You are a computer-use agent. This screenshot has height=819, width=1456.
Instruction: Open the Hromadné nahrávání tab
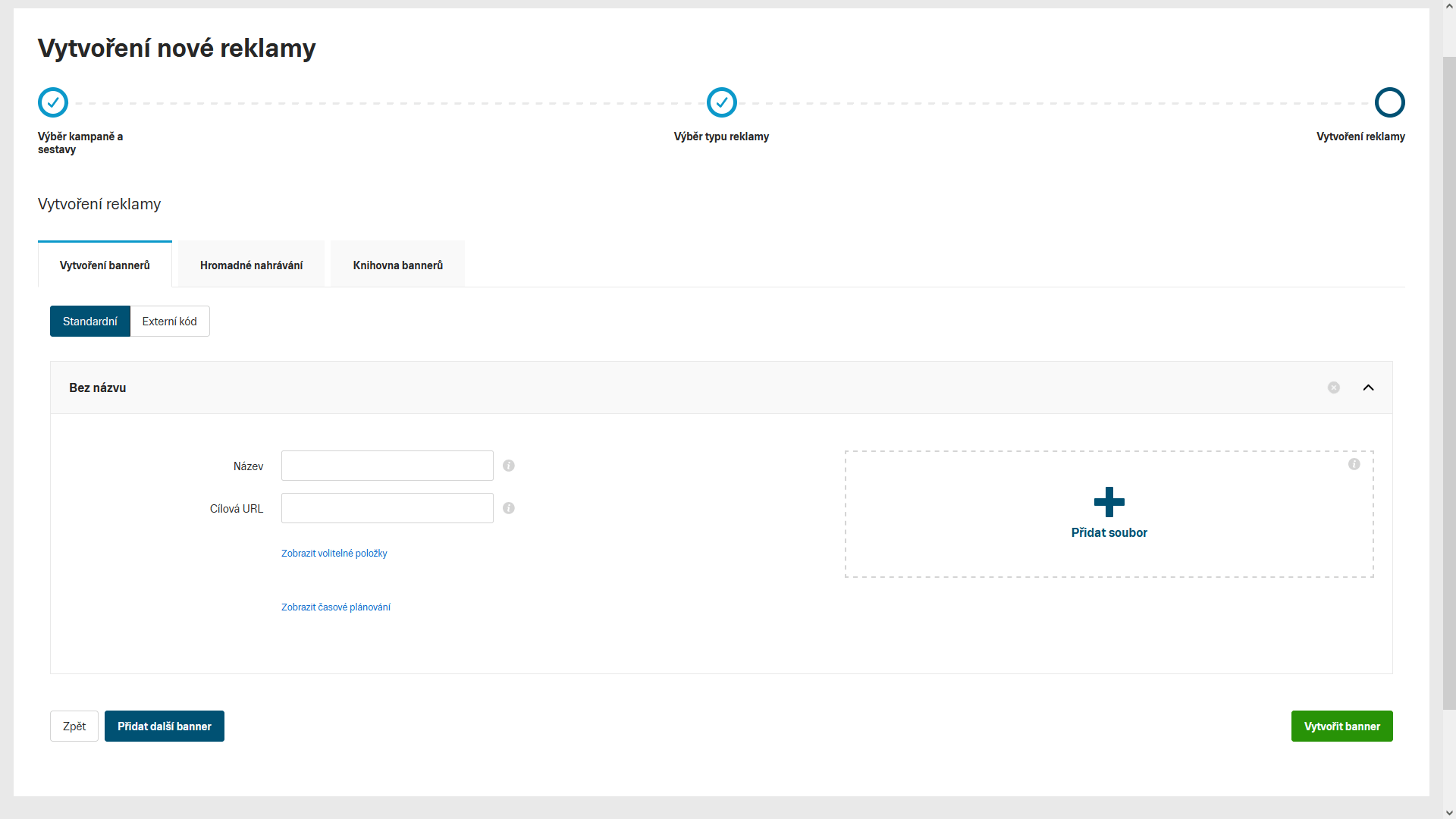point(251,265)
